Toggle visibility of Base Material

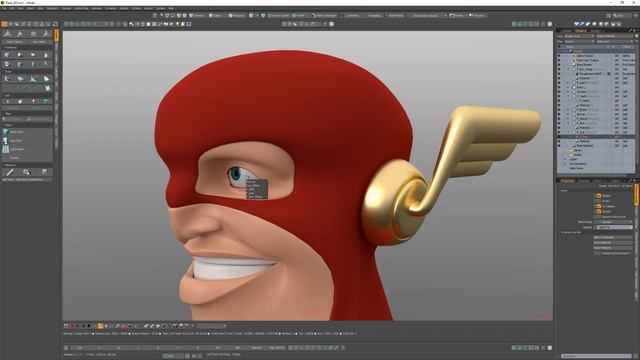click(x=559, y=145)
